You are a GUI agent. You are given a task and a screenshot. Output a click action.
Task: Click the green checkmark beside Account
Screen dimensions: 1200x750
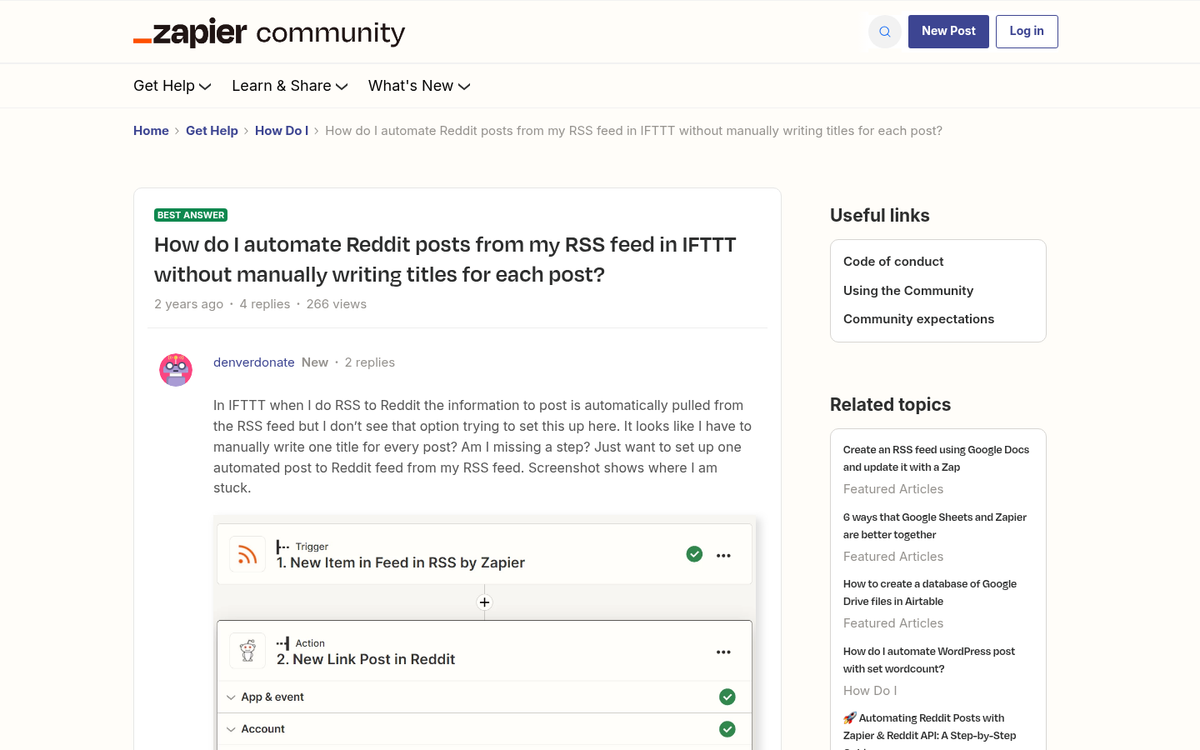727,729
